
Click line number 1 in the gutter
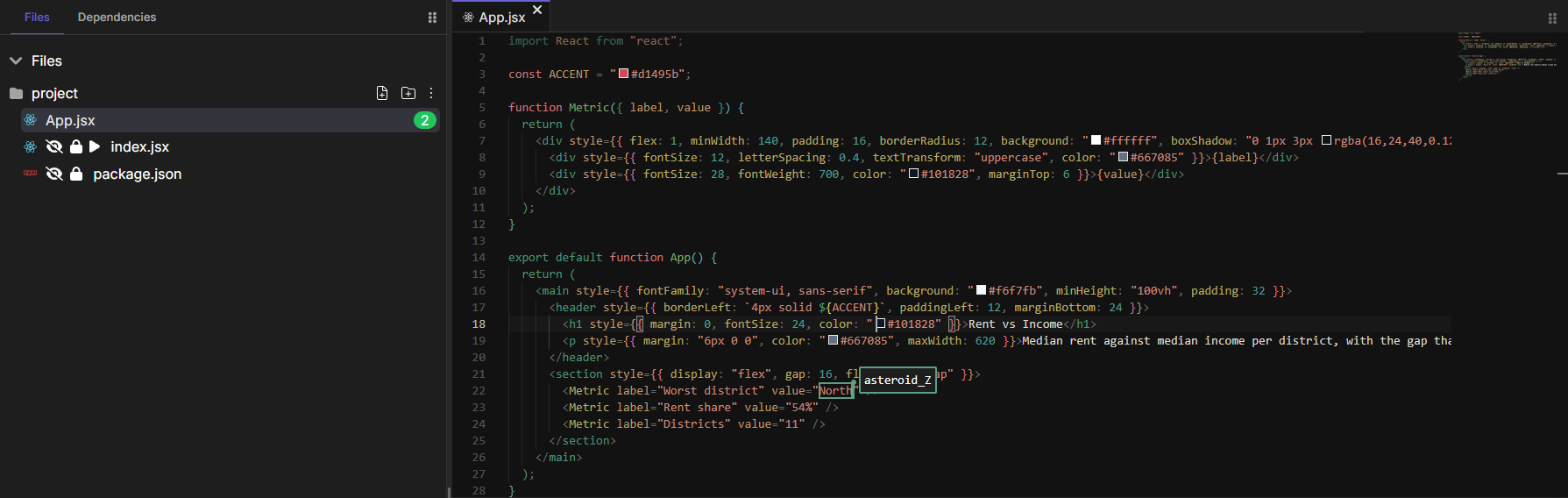482,41
